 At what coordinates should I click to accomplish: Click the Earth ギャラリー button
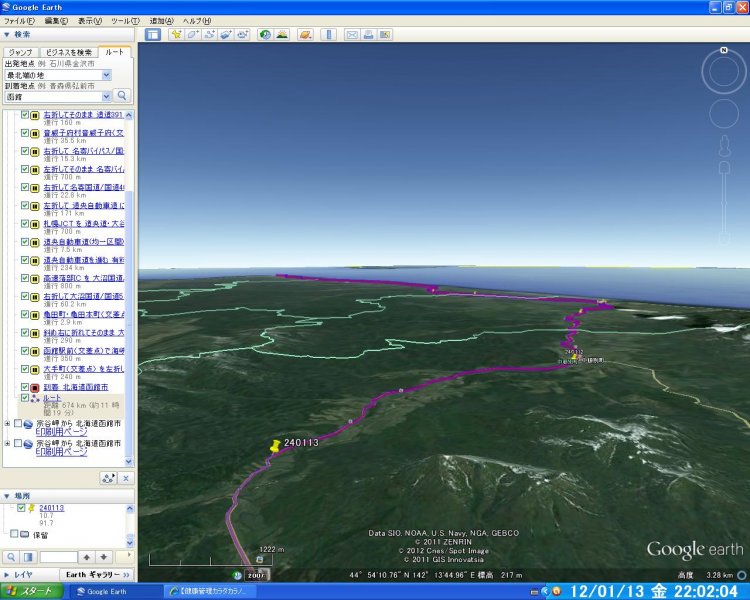click(x=98, y=575)
